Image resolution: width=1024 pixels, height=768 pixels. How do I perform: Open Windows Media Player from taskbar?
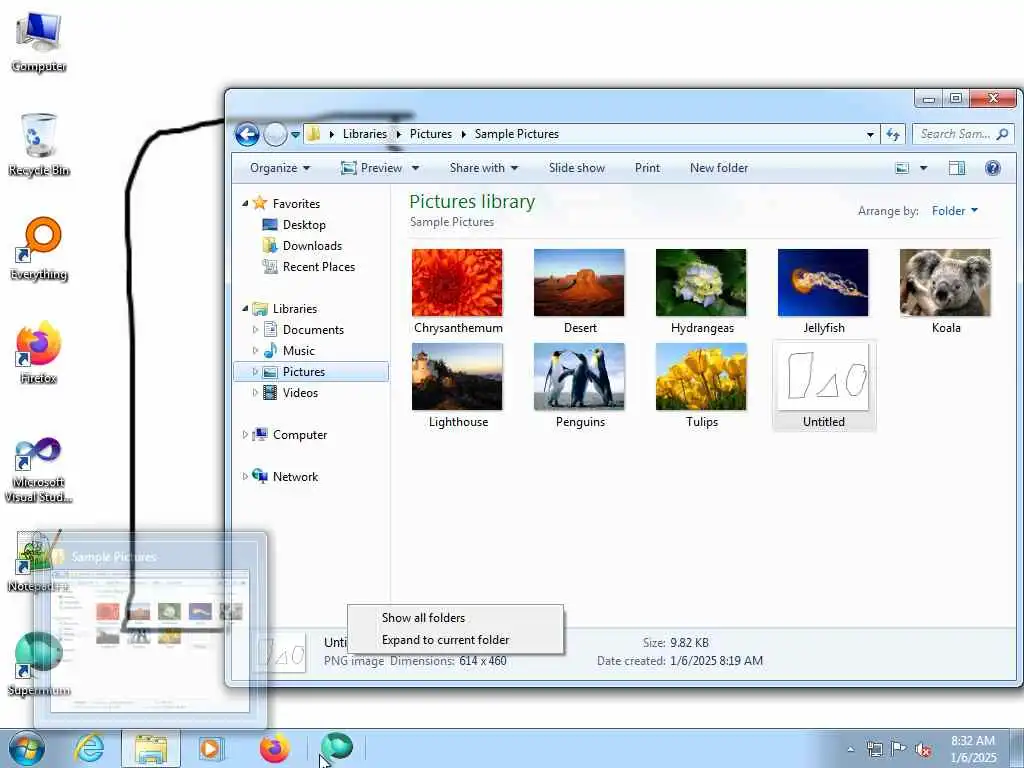click(211, 749)
